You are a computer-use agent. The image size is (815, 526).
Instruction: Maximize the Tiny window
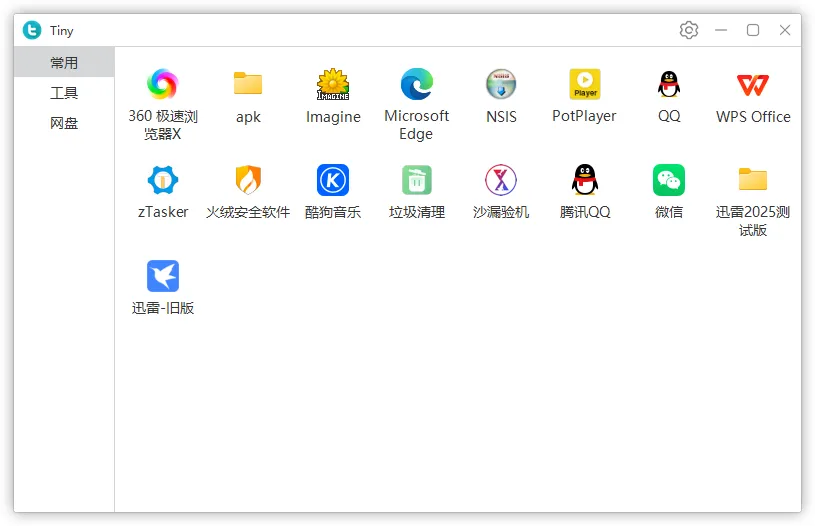[753, 30]
